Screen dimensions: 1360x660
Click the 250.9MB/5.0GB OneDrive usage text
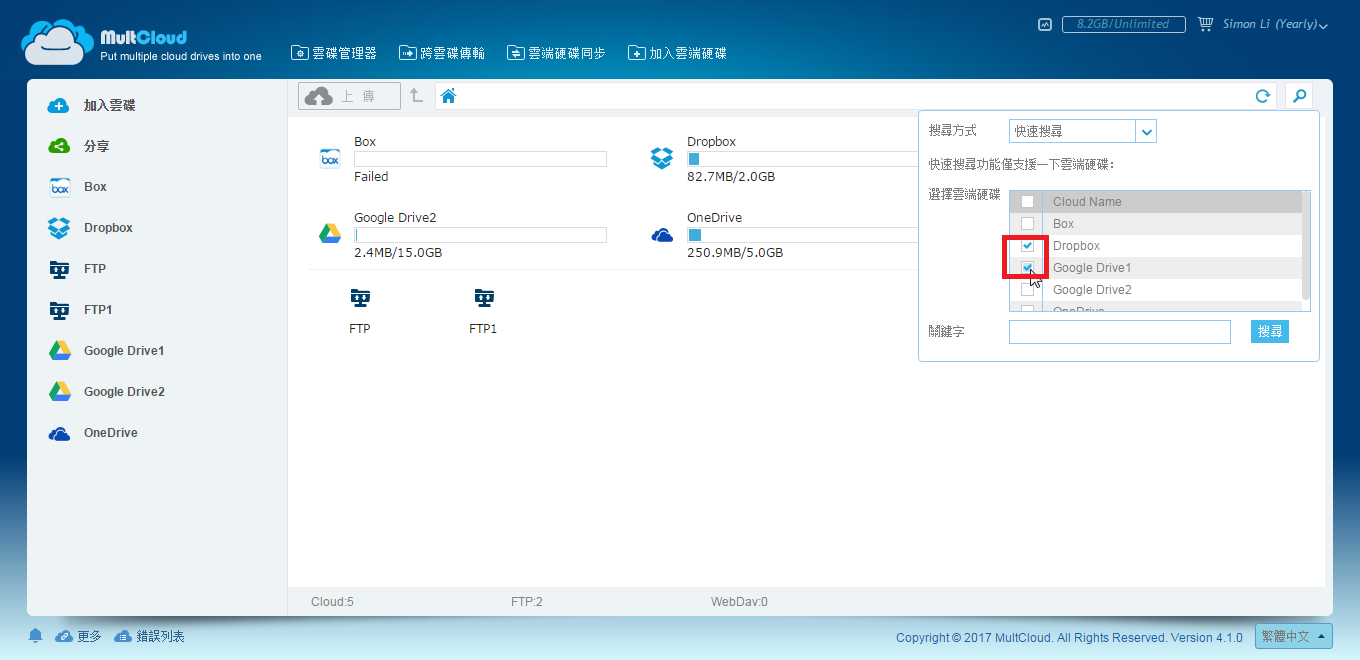[735, 253]
